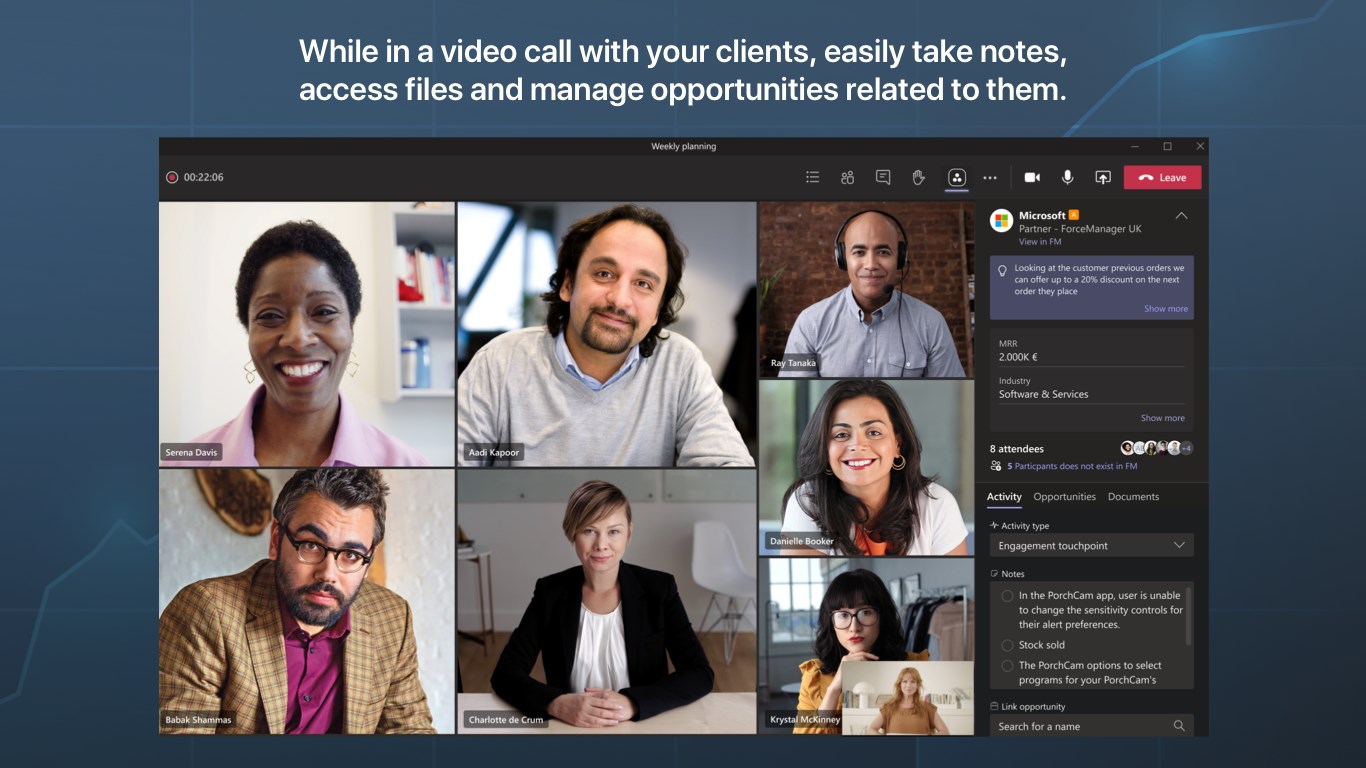The width and height of the screenshot is (1366, 768).
Task: Check the PorchCam options note
Action: 1007,665
